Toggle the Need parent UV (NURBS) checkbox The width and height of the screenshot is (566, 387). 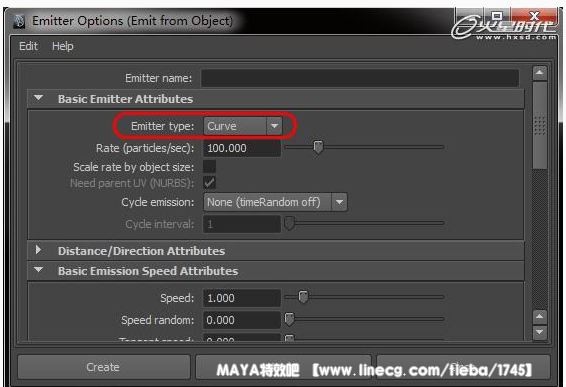[x=209, y=183]
